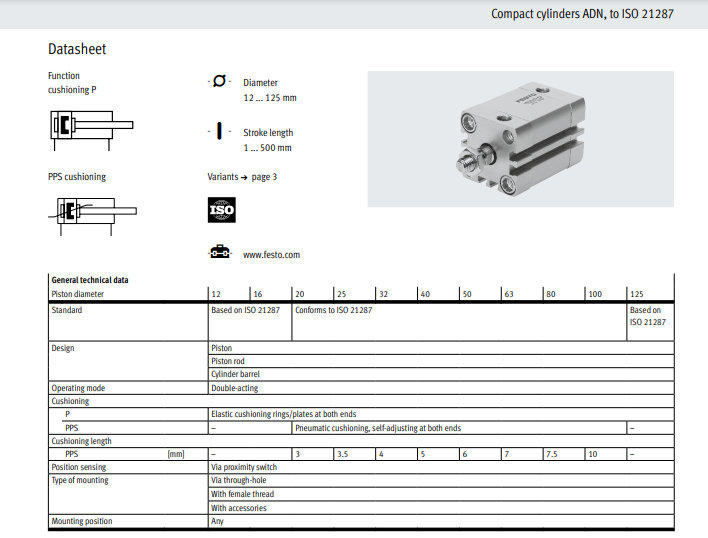The height and width of the screenshot is (538, 708).
Task: Click the 'General technical data' table heading
Action: point(90,280)
